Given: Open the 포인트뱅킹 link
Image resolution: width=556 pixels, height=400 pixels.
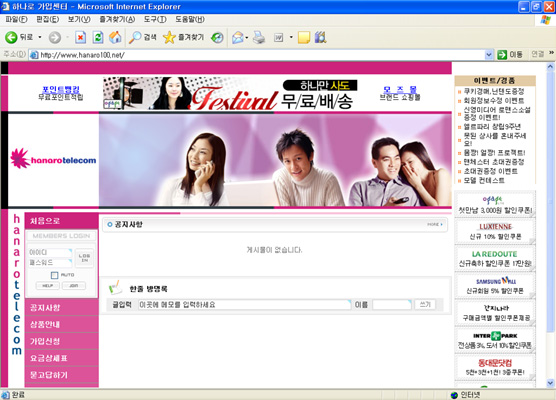Looking at the screenshot, I should coord(61,89).
